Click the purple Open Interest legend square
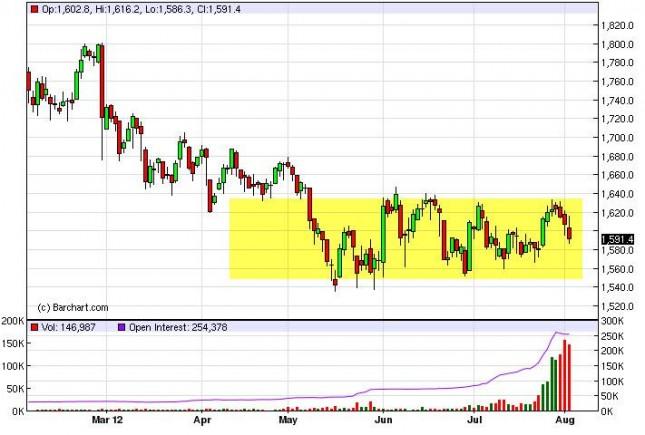Viewport: 645px width, 435px height. click(x=121, y=328)
